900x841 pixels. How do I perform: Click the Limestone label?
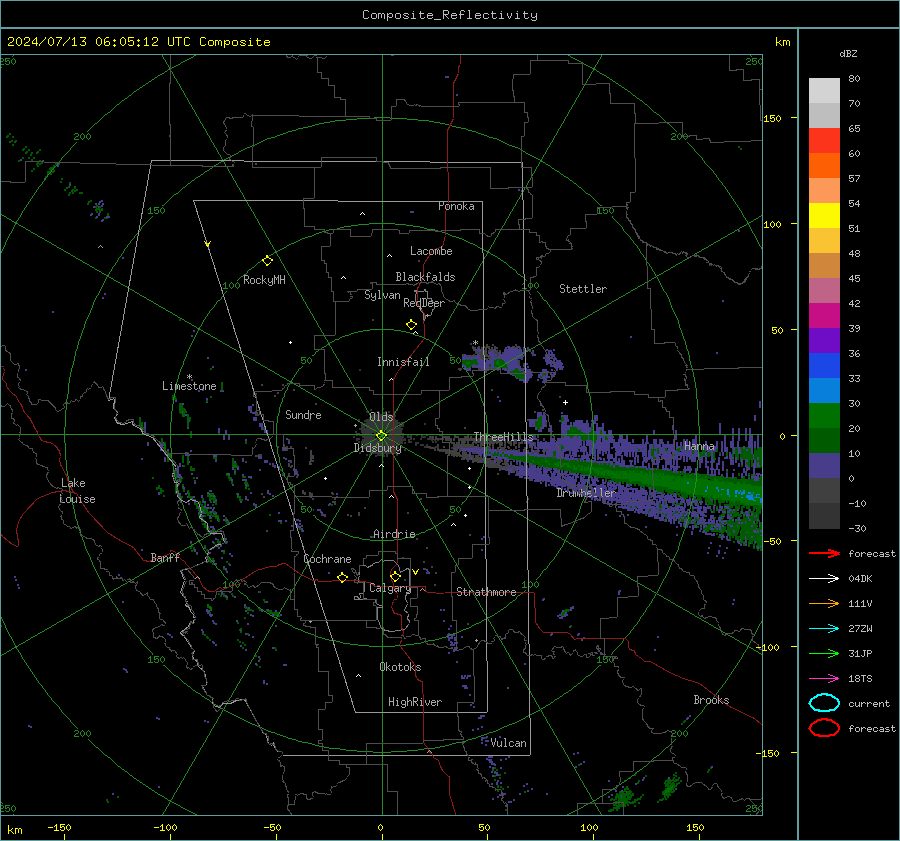pos(189,386)
